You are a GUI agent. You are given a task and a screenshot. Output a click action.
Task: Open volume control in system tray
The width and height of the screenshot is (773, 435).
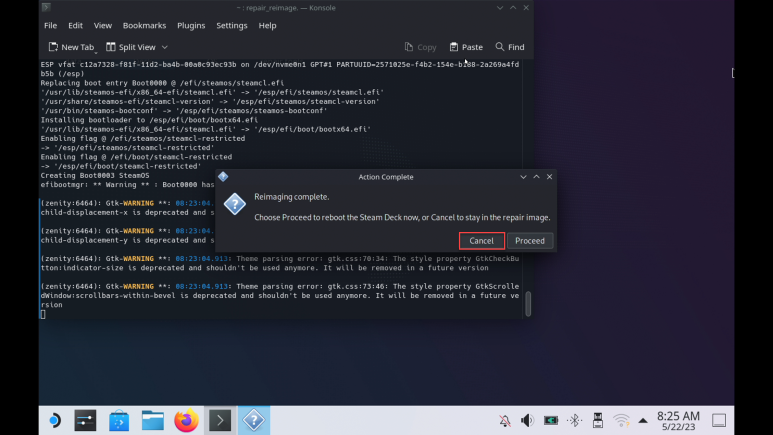(x=527, y=420)
